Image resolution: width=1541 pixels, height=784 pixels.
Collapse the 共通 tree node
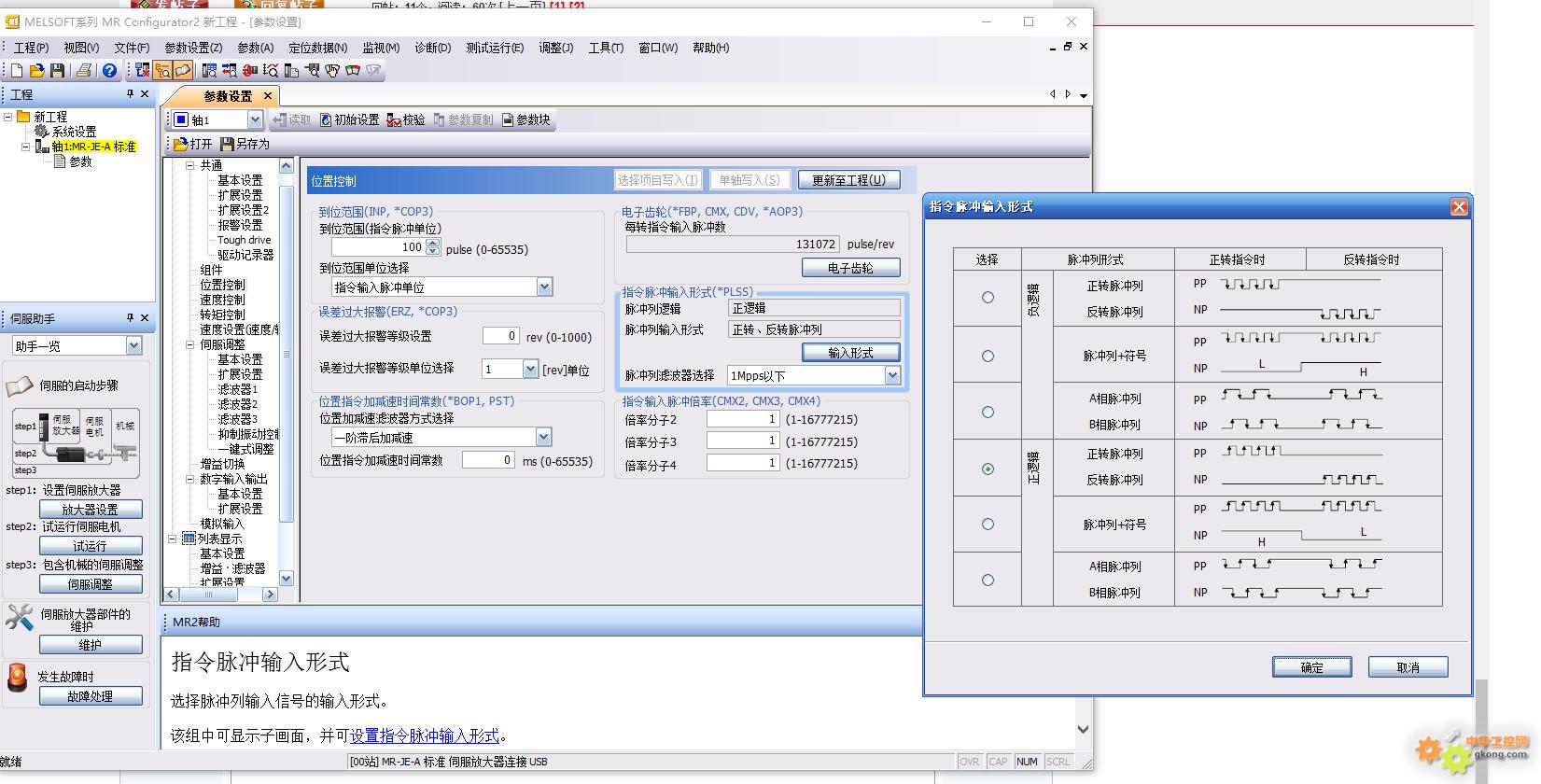[x=189, y=165]
